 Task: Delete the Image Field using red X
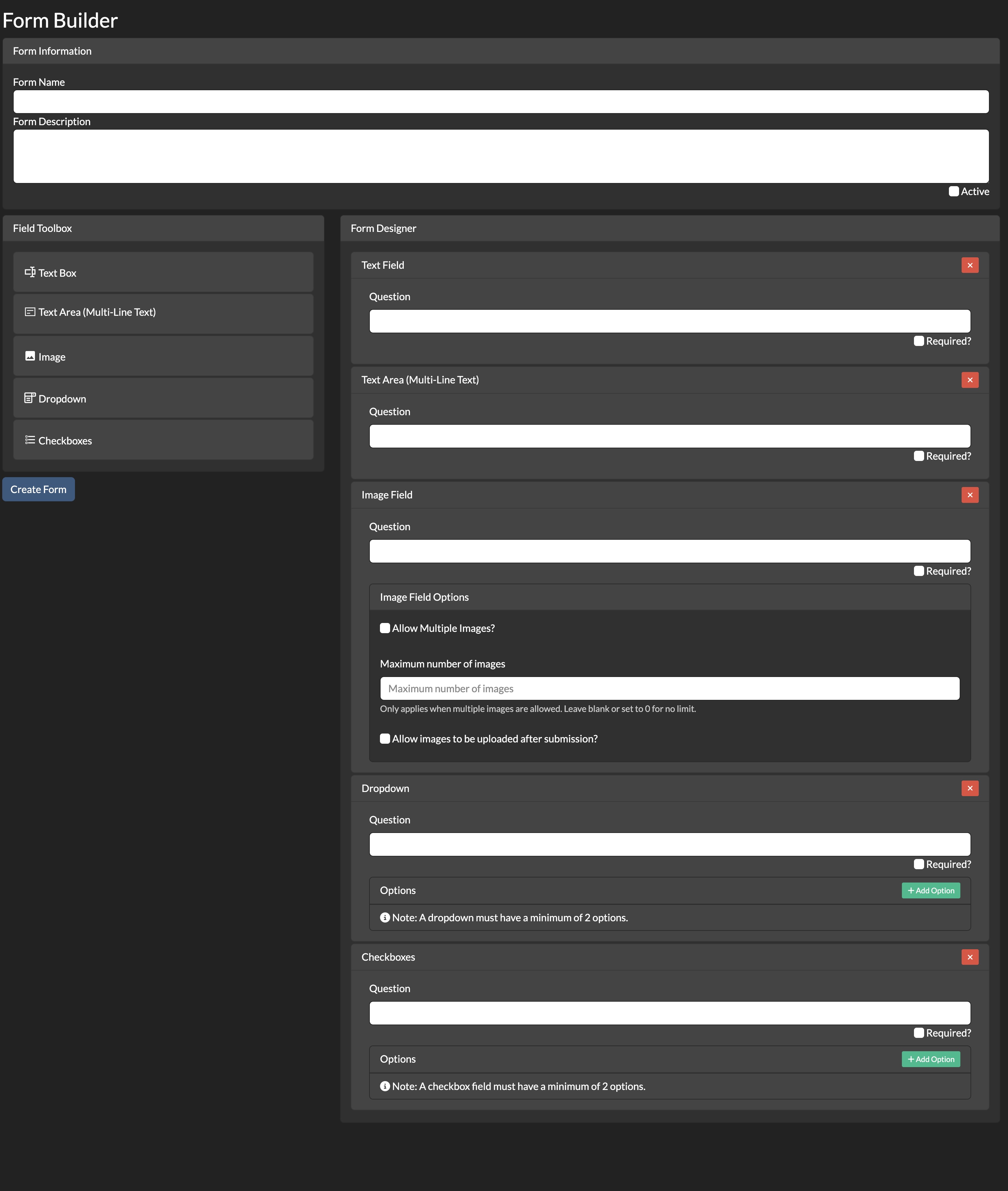pos(970,495)
